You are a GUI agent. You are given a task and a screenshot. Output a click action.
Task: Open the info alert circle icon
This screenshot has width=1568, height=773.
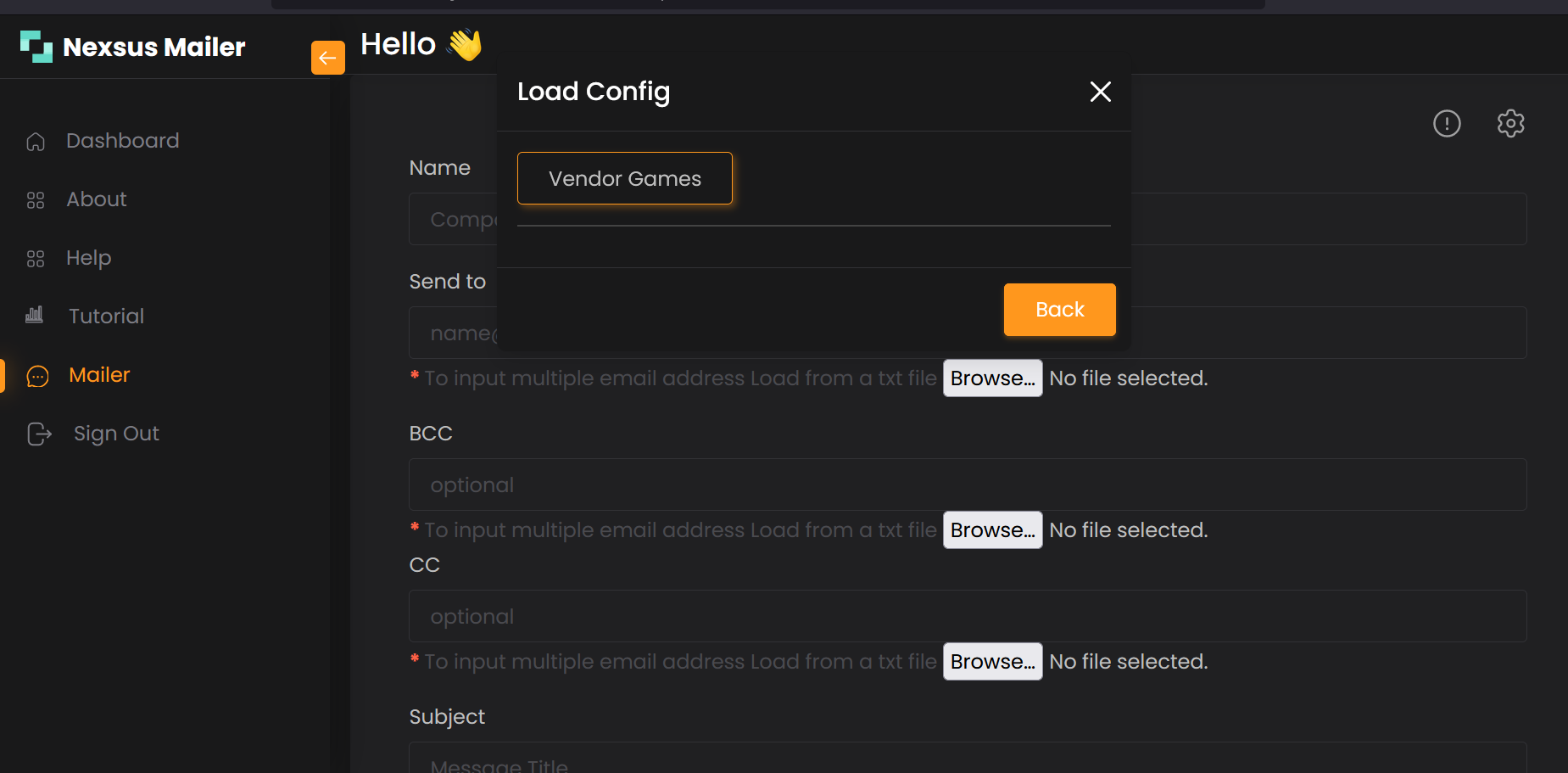pos(1447,124)
